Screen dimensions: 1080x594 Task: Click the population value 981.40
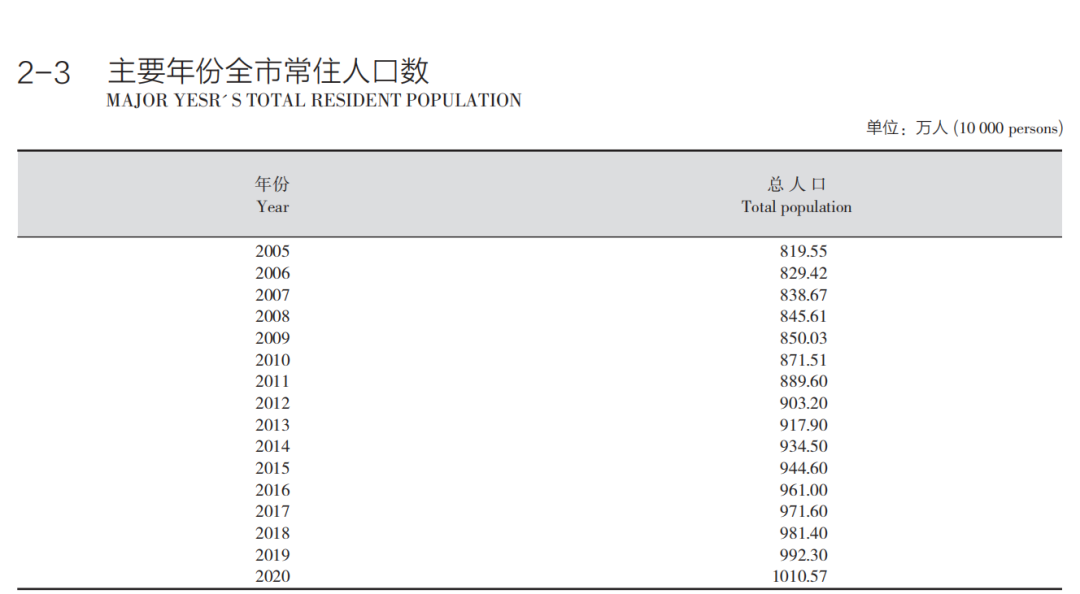tap(803, 533)
